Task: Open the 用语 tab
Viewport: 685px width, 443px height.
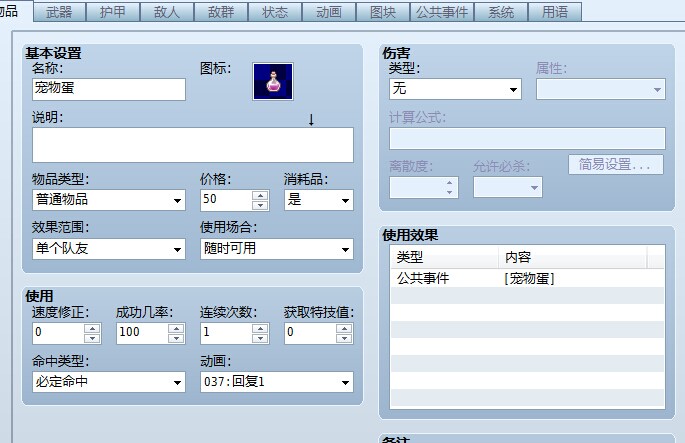Action: (x=555, y=12)
